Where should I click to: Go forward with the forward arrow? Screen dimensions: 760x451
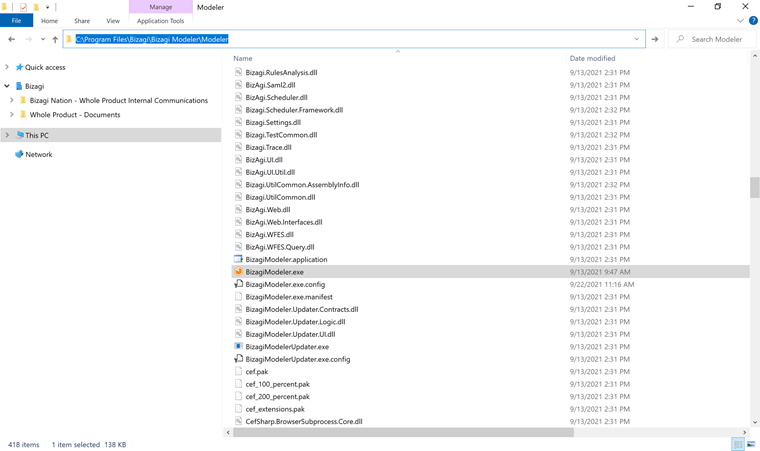[29, 39]
